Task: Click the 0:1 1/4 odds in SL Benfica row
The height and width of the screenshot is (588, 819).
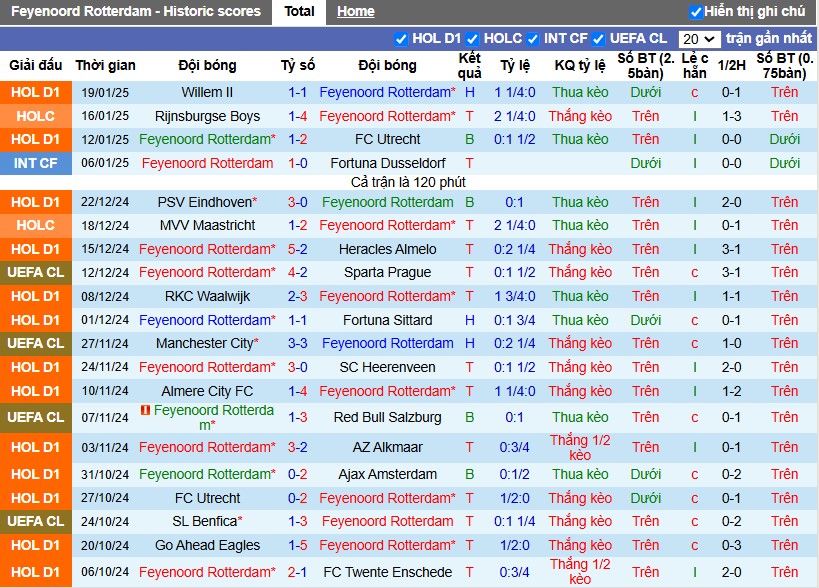Action: [514, 521]
